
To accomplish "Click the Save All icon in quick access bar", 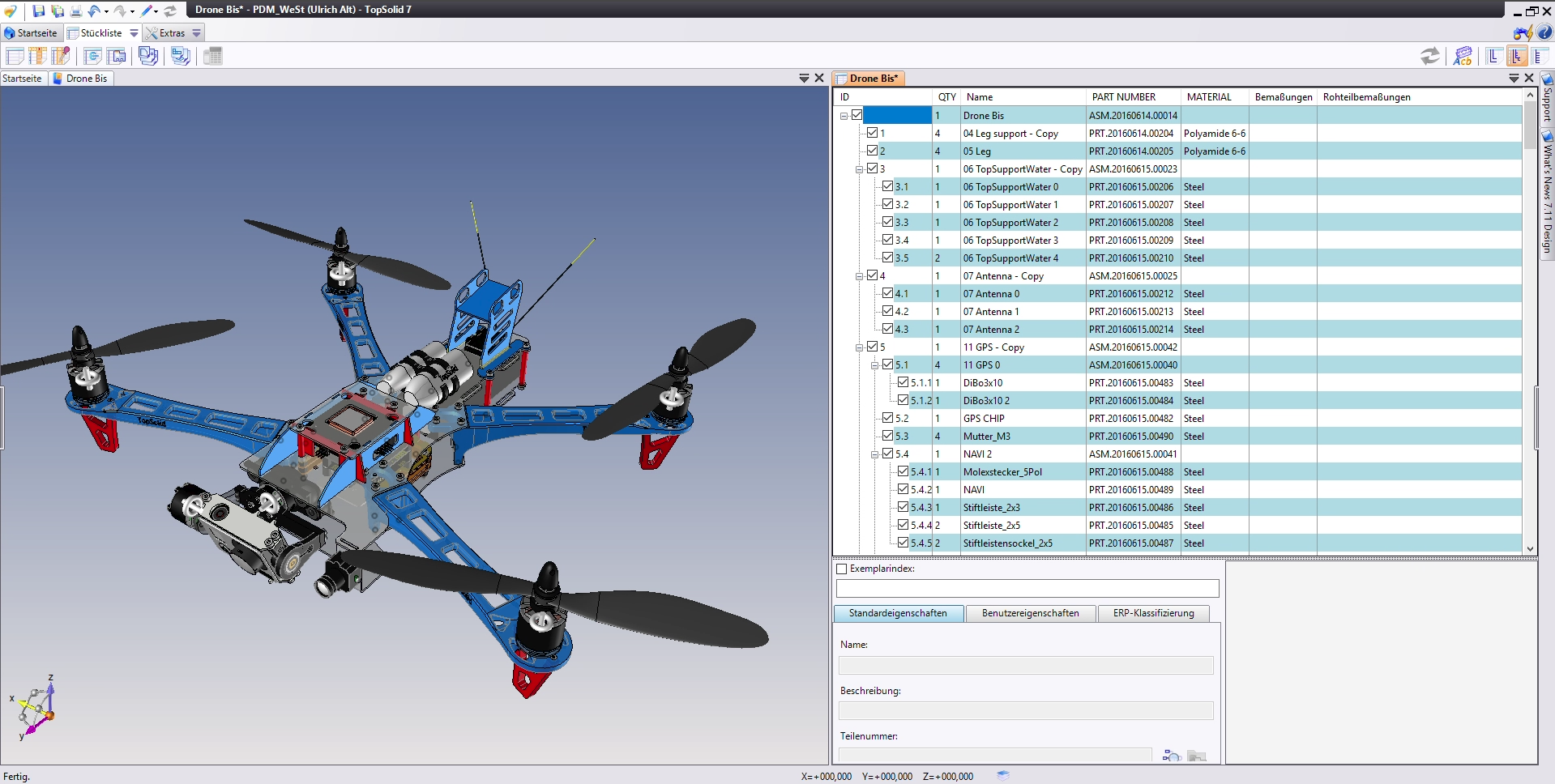I will (x=58, y=11).
